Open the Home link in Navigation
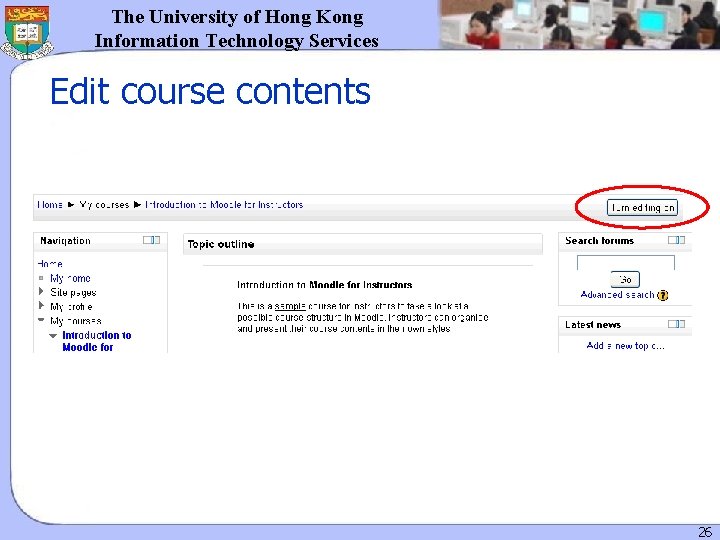 coord(50,264)
